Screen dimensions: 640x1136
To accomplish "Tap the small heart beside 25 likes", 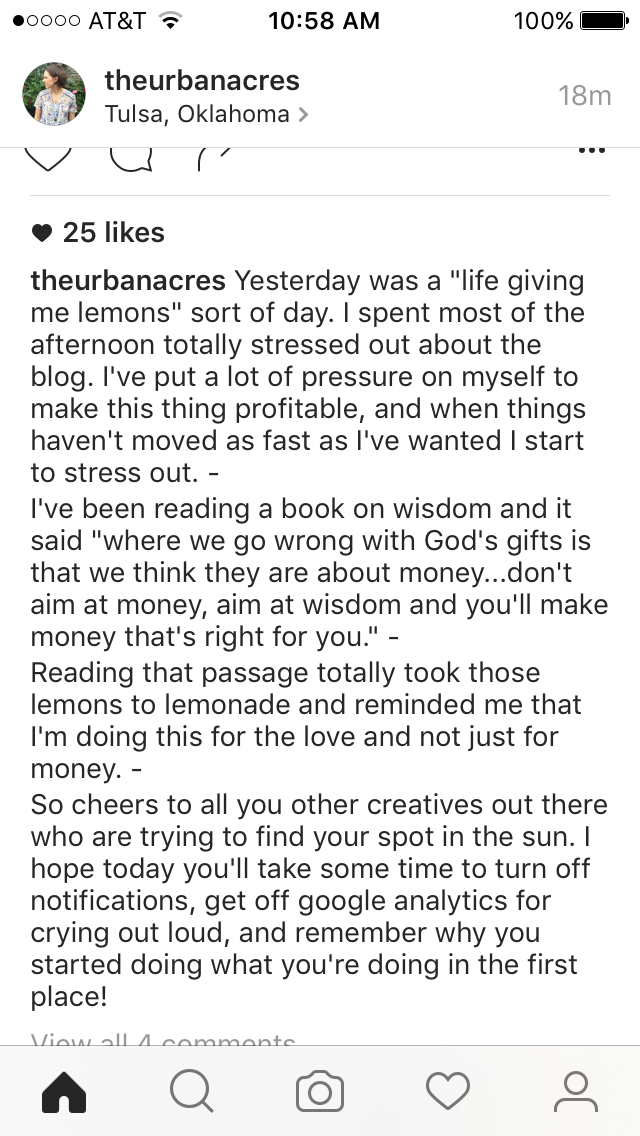I will (42, 233).
